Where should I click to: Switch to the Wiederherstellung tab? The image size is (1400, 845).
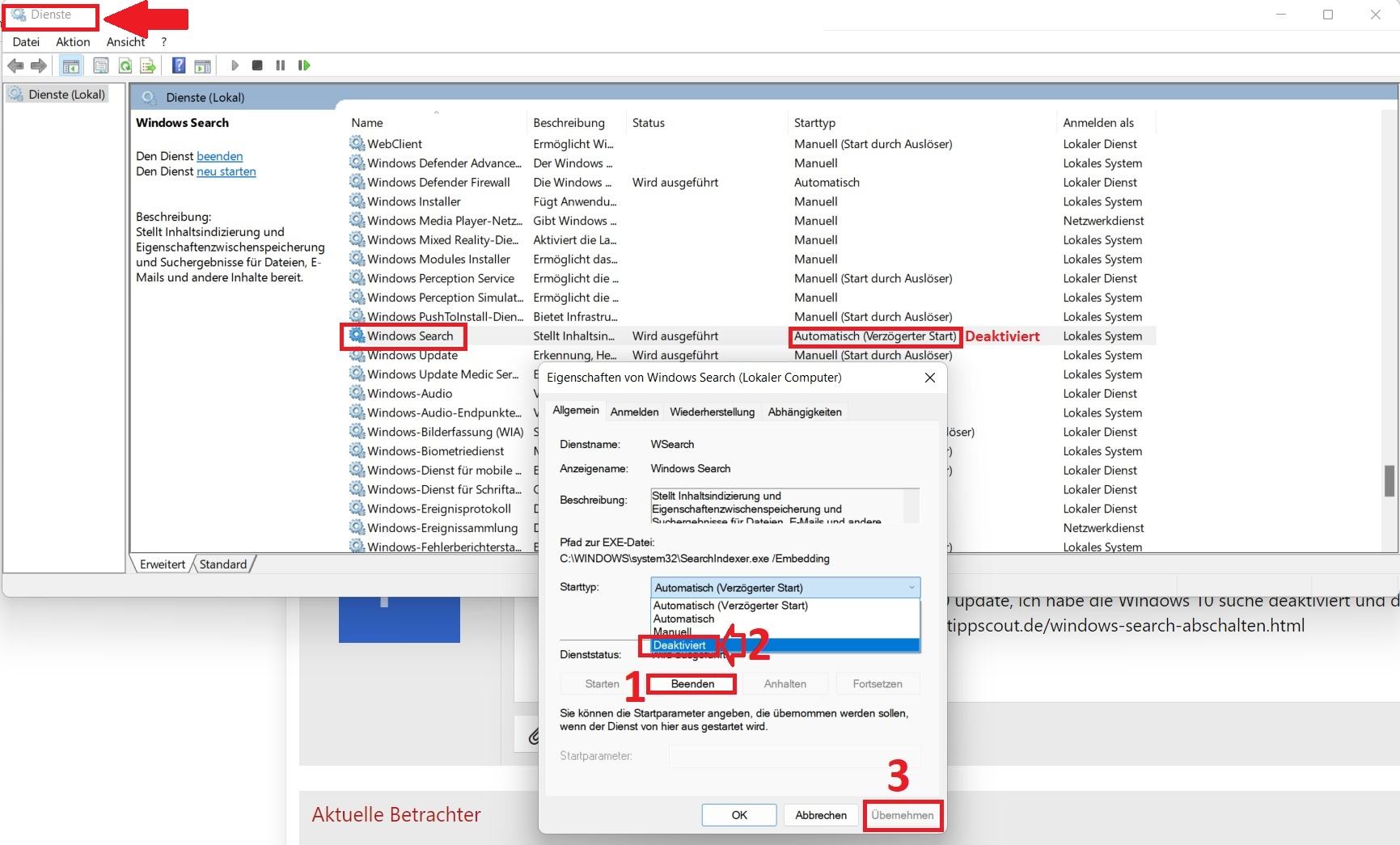pos(713,412)
